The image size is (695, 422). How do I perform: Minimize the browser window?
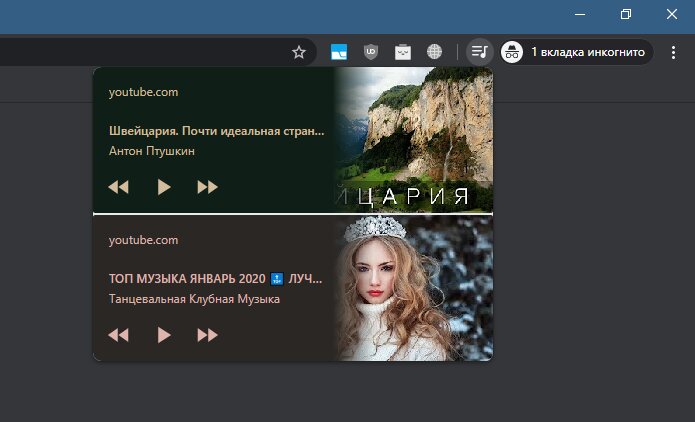pyautogui.click(x=580, y=14)
